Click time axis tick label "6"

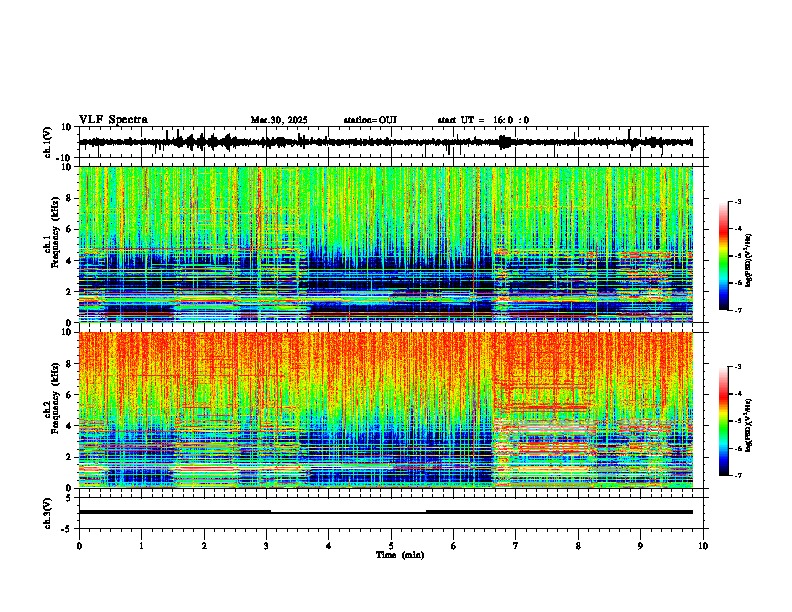[x=453, y=546]
